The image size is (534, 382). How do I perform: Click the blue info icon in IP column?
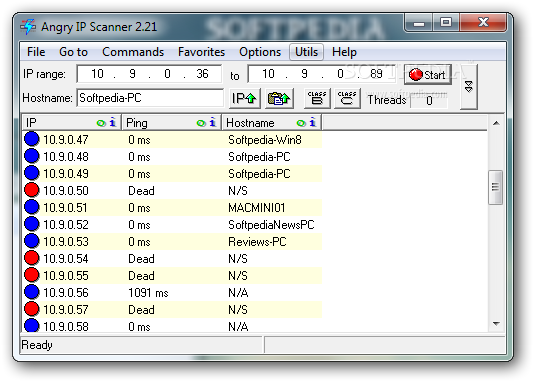113,122
